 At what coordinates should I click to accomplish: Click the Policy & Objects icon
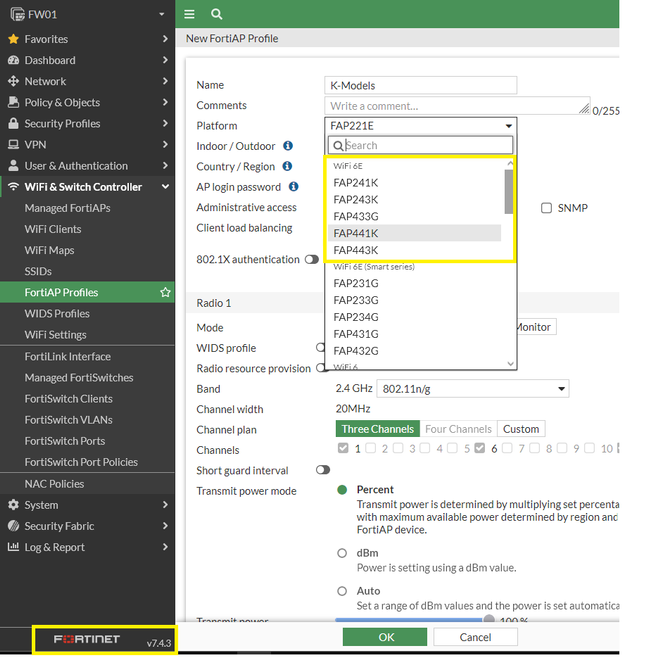(14, 102)
